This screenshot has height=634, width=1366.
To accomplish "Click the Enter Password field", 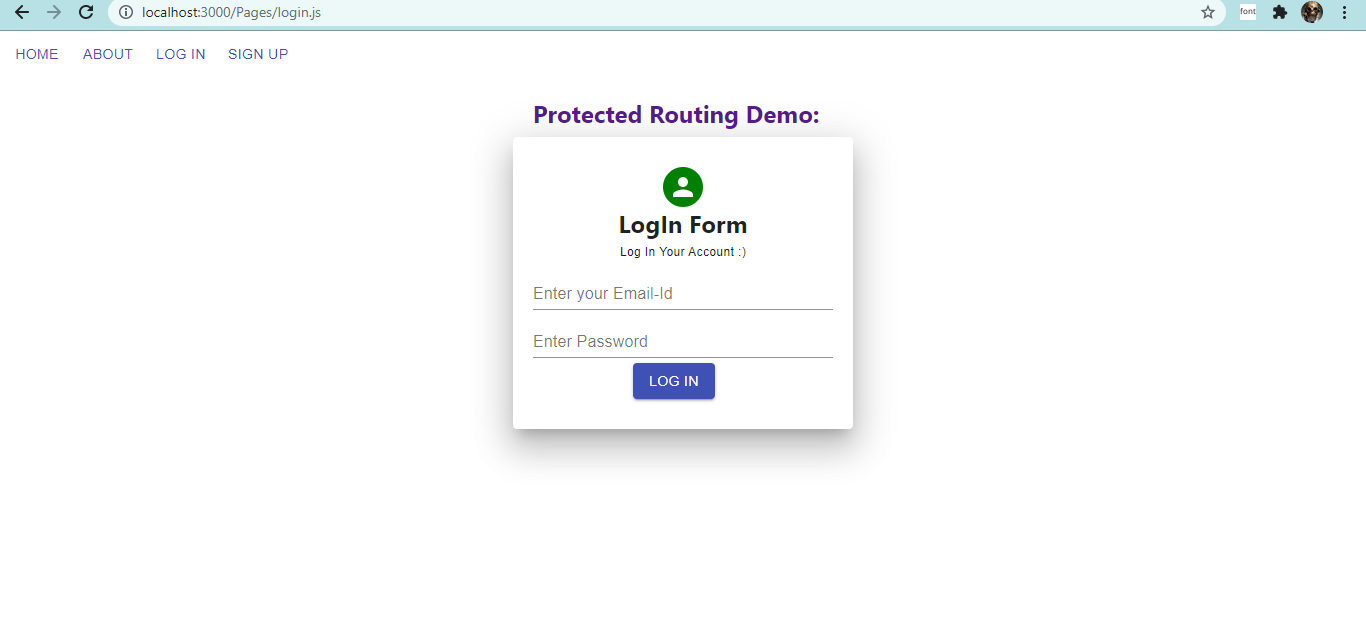I will (683, 341).
